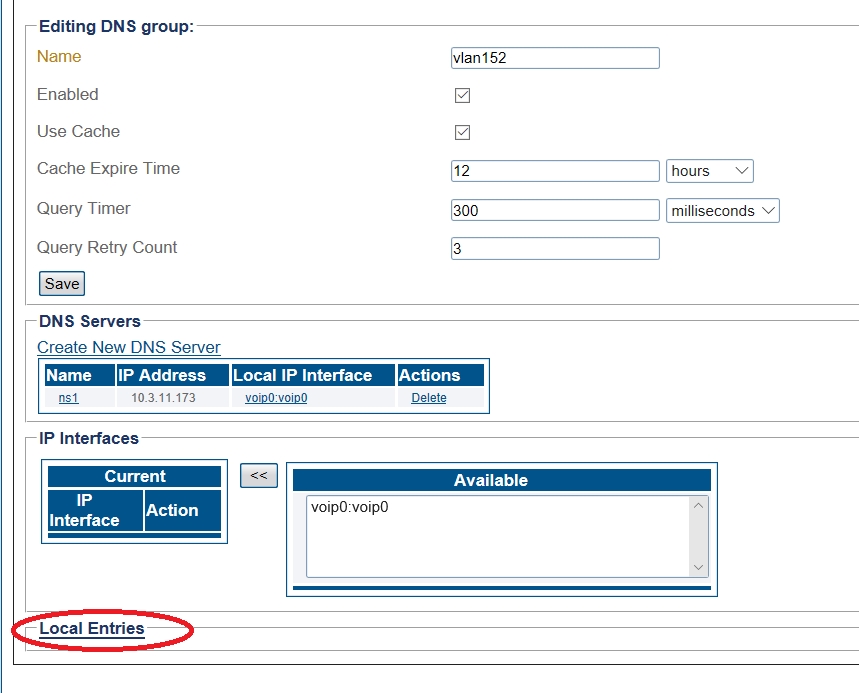Click the IP Address column header
The image size is (859, 693).
coord(161,376)
